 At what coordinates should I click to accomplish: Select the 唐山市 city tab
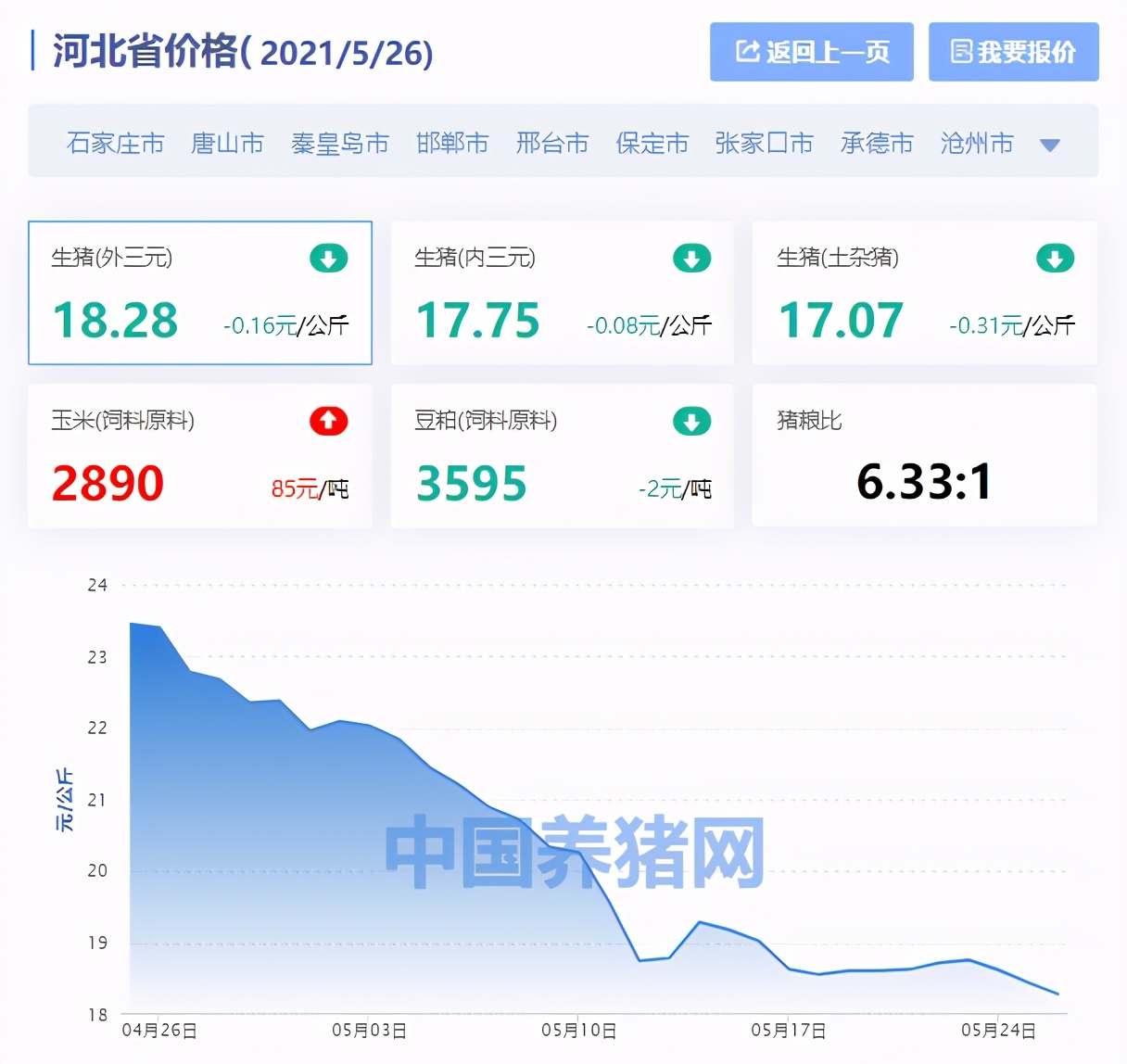click(228, 144)
